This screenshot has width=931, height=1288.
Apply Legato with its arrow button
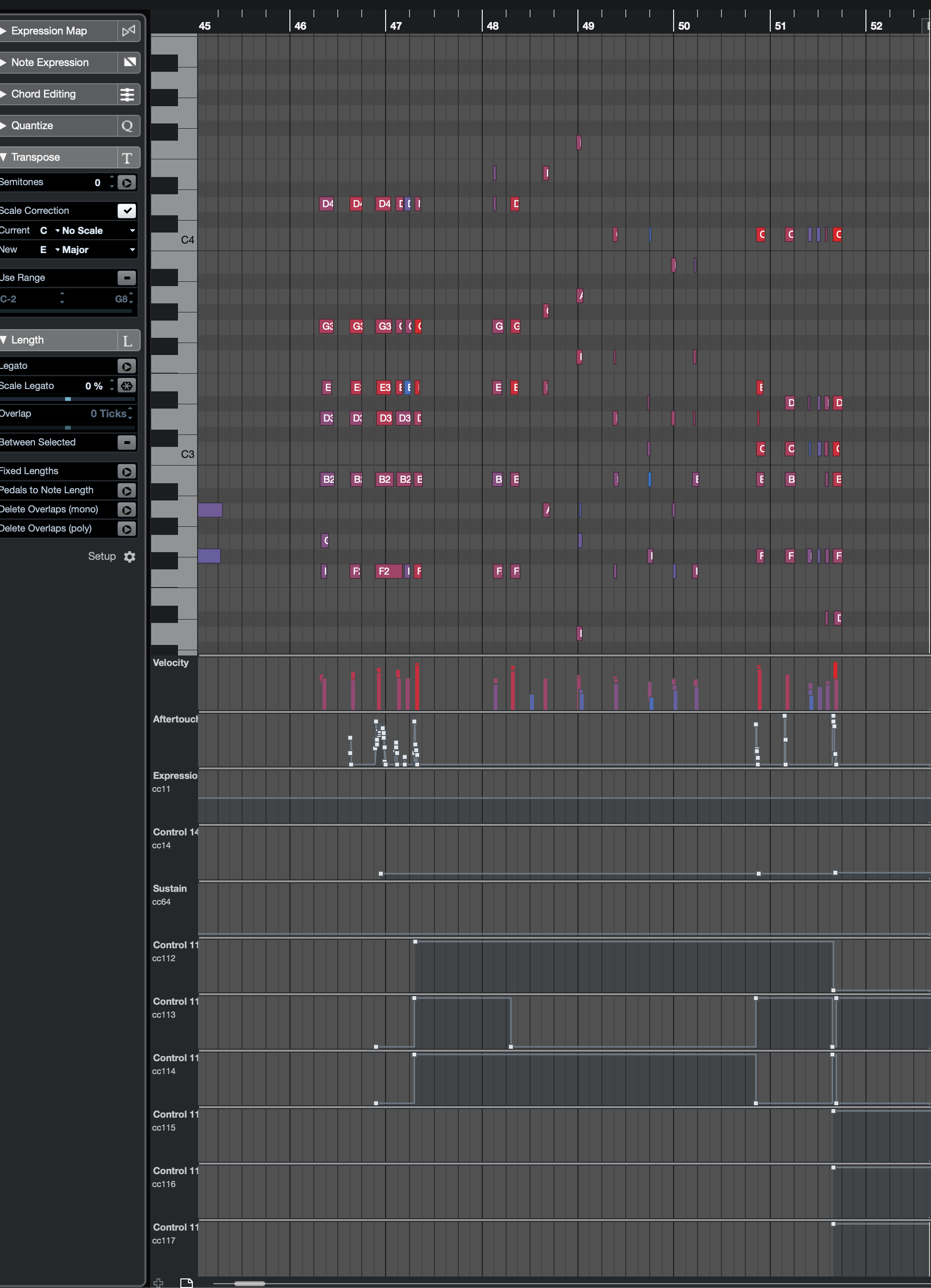[x=127, y=367]
